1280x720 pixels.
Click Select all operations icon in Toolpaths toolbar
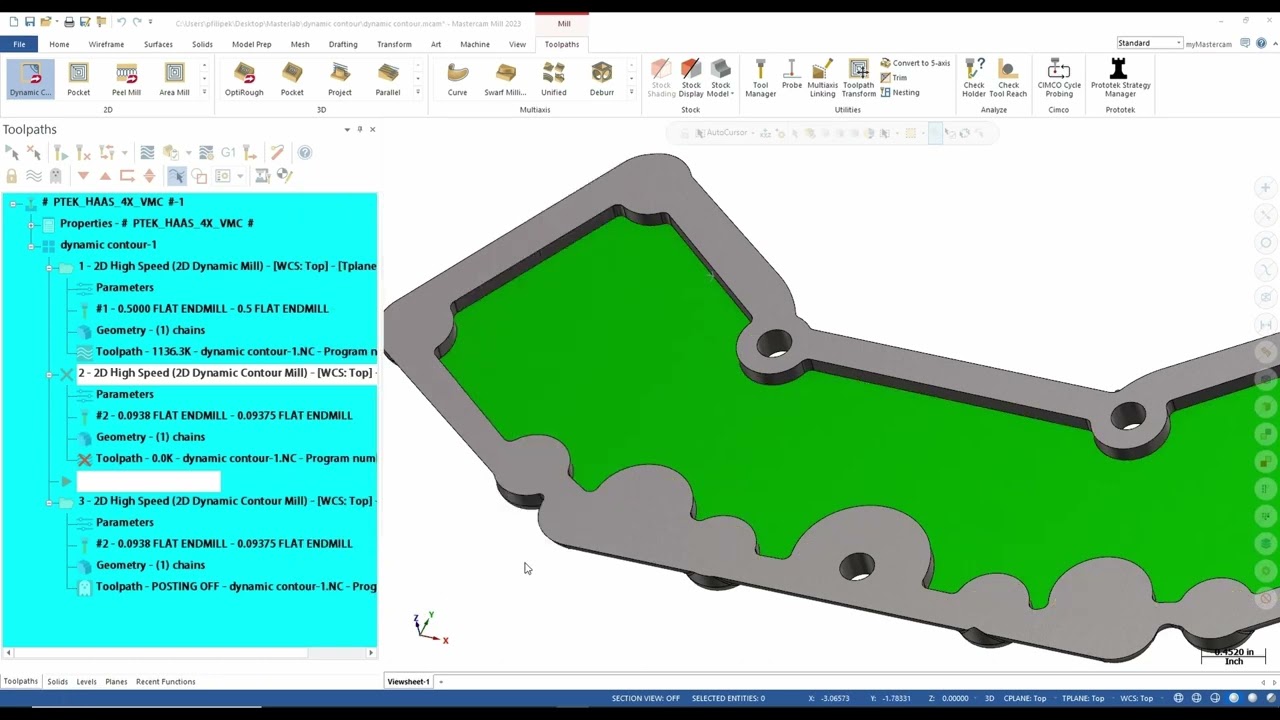tap(12, 153)
